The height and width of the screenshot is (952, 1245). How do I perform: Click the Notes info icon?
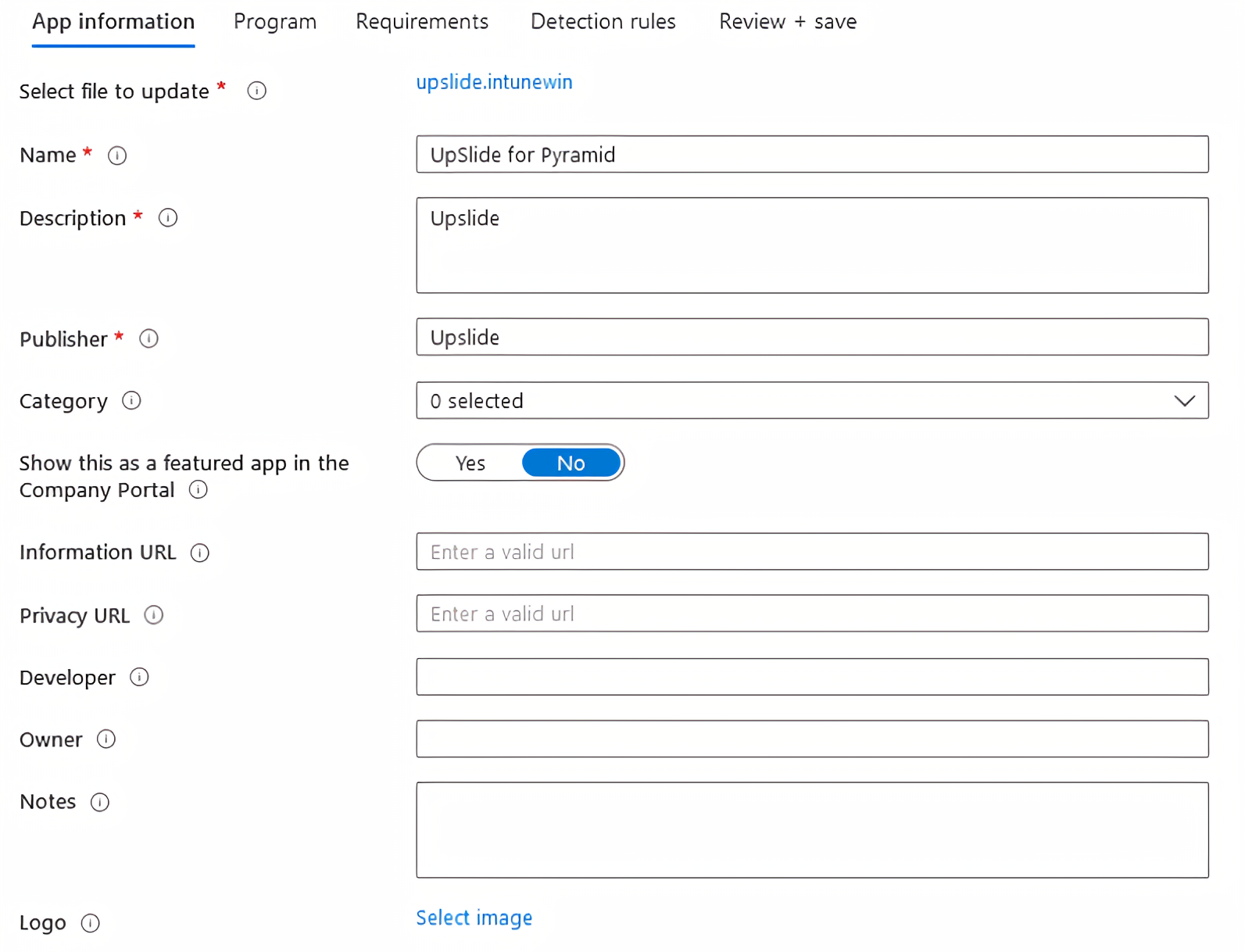(100, 802)
